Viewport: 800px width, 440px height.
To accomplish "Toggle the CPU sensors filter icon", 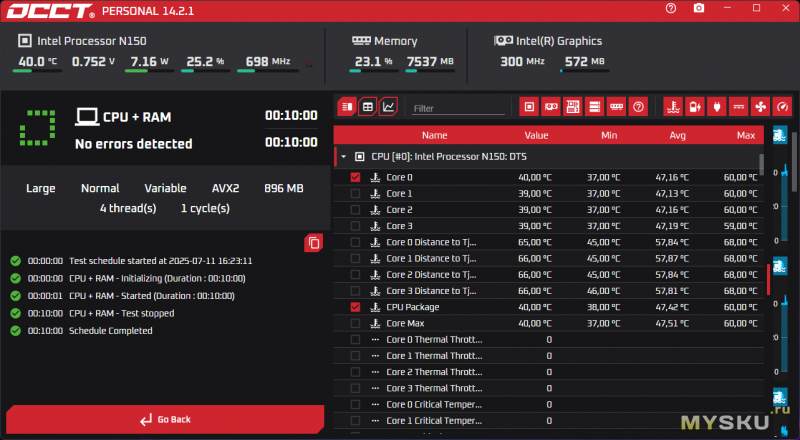I will 529,107.
